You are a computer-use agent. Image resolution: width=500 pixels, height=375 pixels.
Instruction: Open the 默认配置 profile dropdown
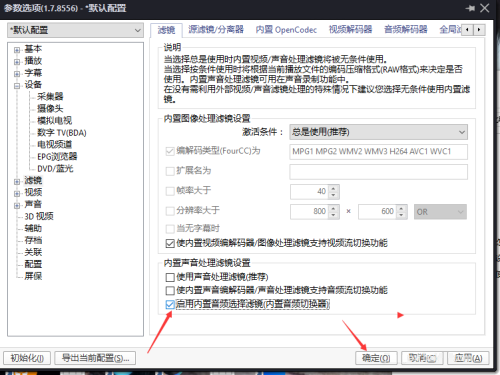pos(75,30)
